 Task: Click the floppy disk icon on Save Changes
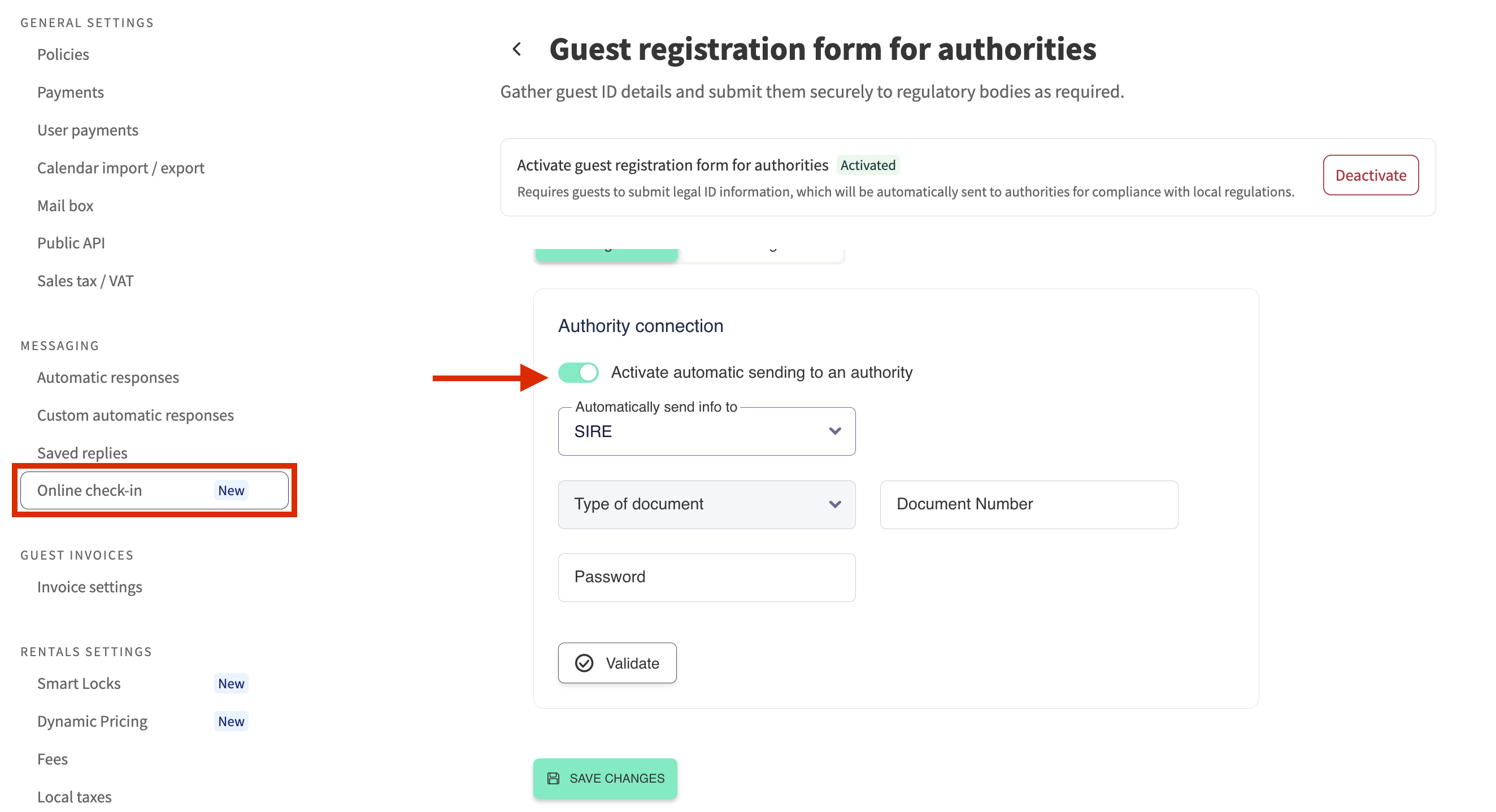[x=554, y=778]
